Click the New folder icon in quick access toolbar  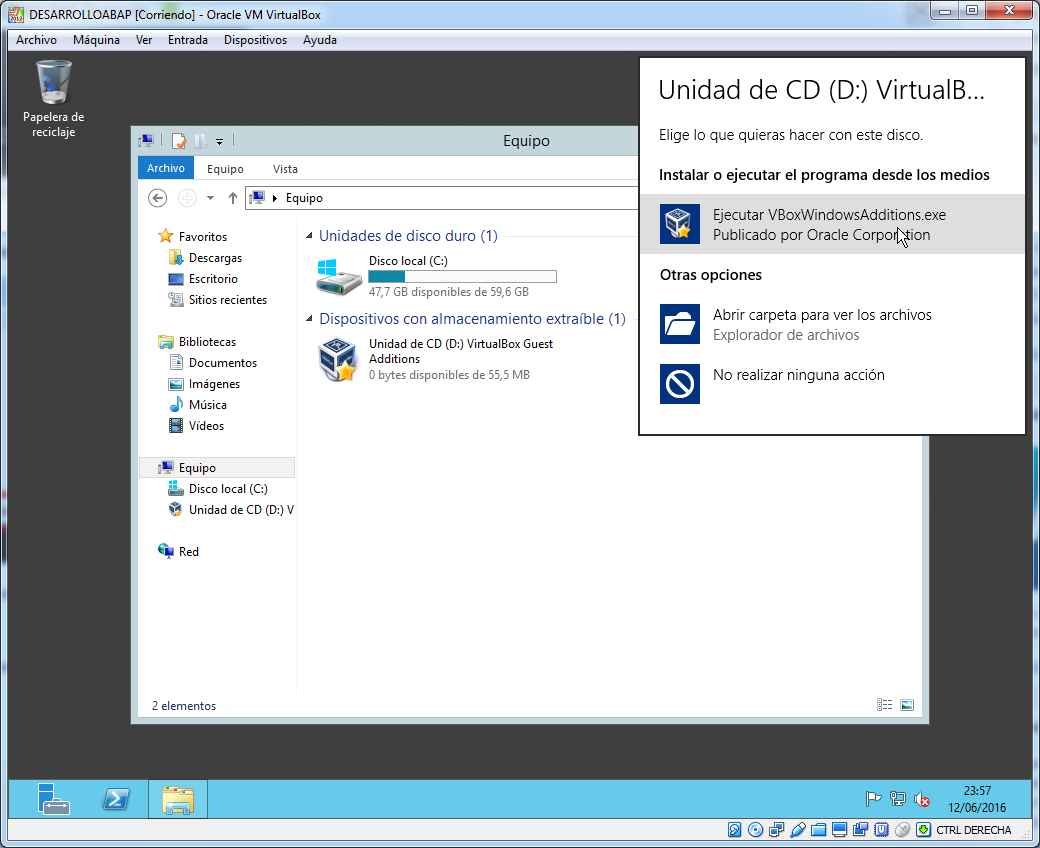(200, 141)
